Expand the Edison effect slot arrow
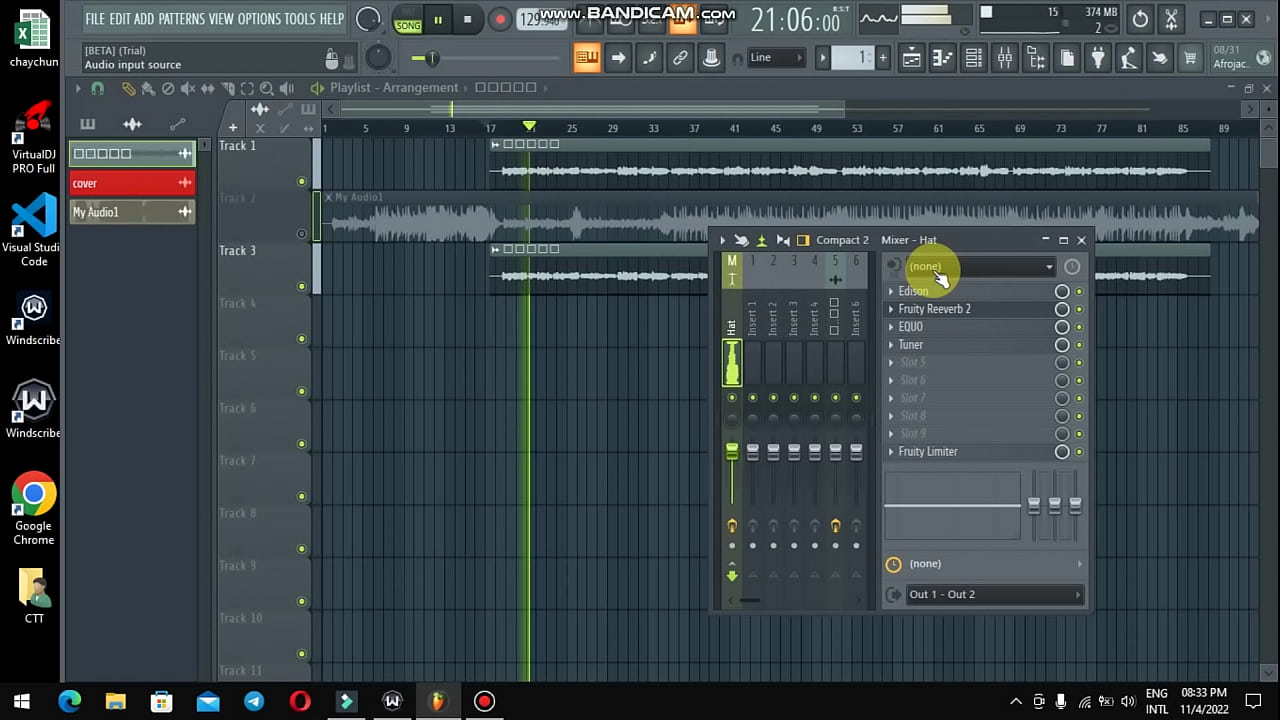This screenshot has height=720, width=1280. [x=891, y=291]
